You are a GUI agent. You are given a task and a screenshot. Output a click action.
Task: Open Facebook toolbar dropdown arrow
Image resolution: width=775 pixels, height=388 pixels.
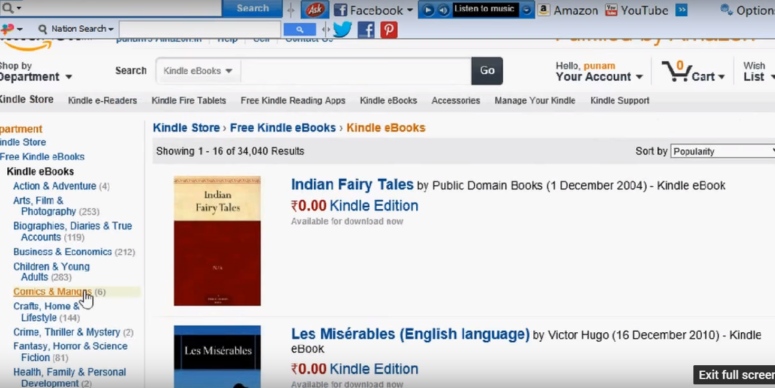point(410,10)
